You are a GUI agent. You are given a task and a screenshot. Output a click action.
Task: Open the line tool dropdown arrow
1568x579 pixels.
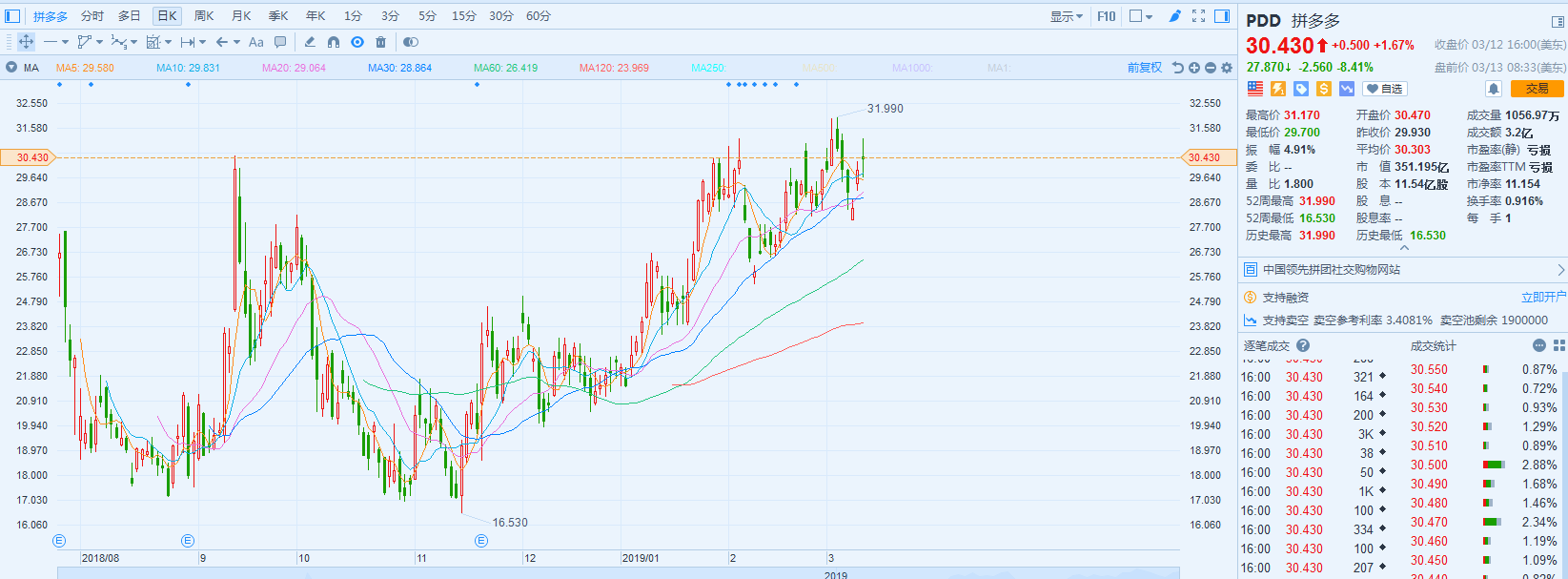click(65, 42)
